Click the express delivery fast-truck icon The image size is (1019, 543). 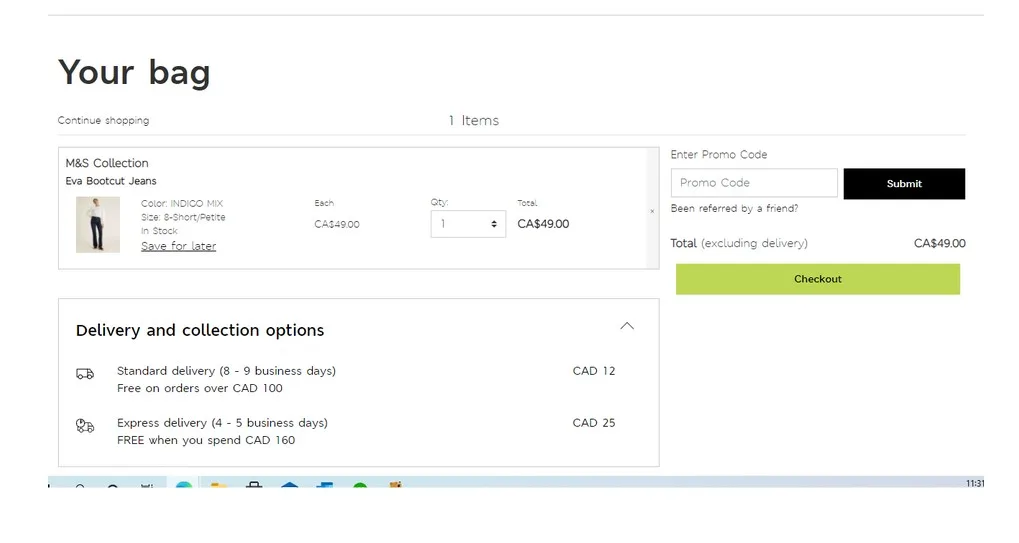point(85,426)
